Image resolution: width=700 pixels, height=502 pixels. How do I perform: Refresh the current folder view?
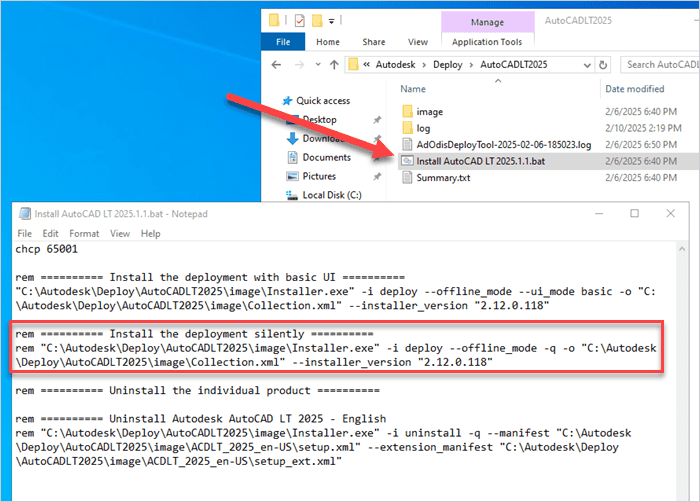pyautogui.click(x=603, y=65)
